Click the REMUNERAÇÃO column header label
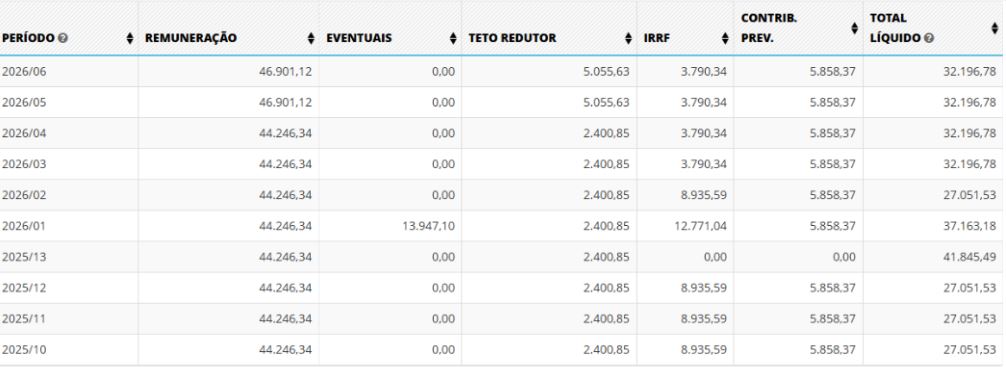 click(x=191, y=38)
